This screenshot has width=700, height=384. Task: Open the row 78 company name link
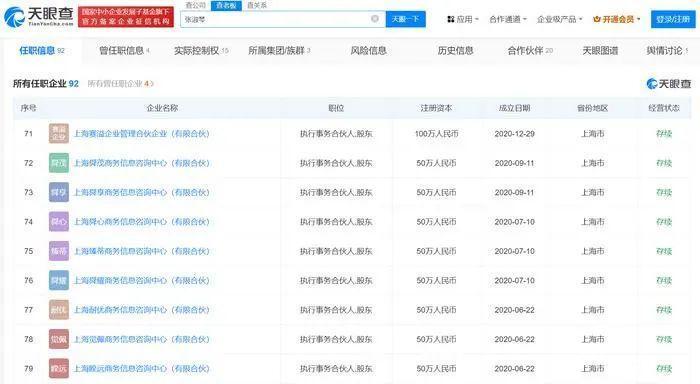(x=142, y=339)
